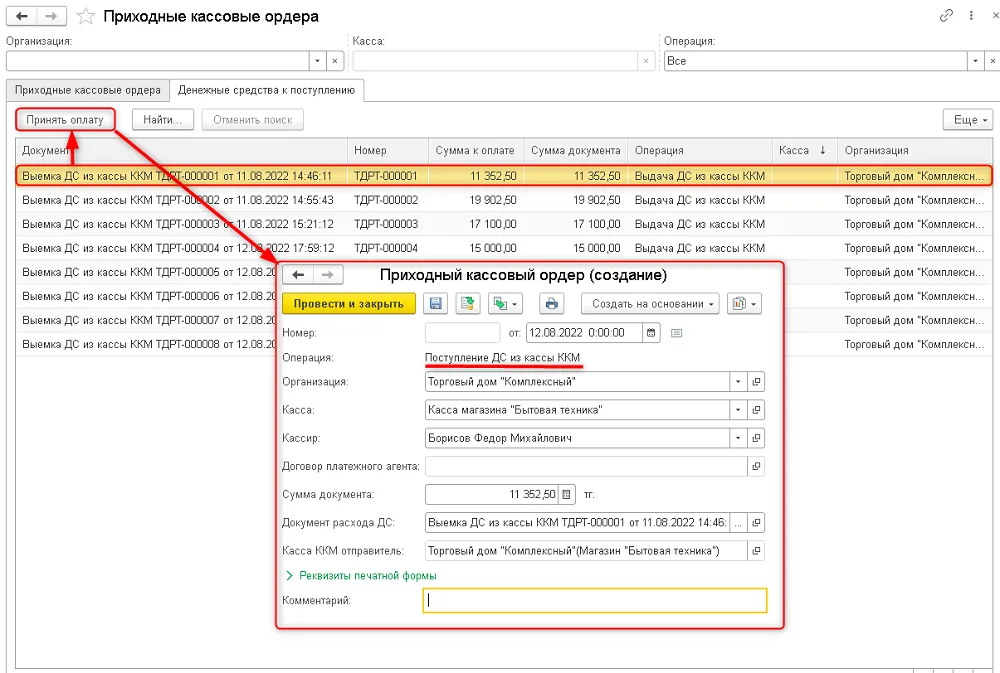Screen dimensions: 1000x673
Task: Open the calculator in Сумма документа field
Action: [x=566, y=494]
